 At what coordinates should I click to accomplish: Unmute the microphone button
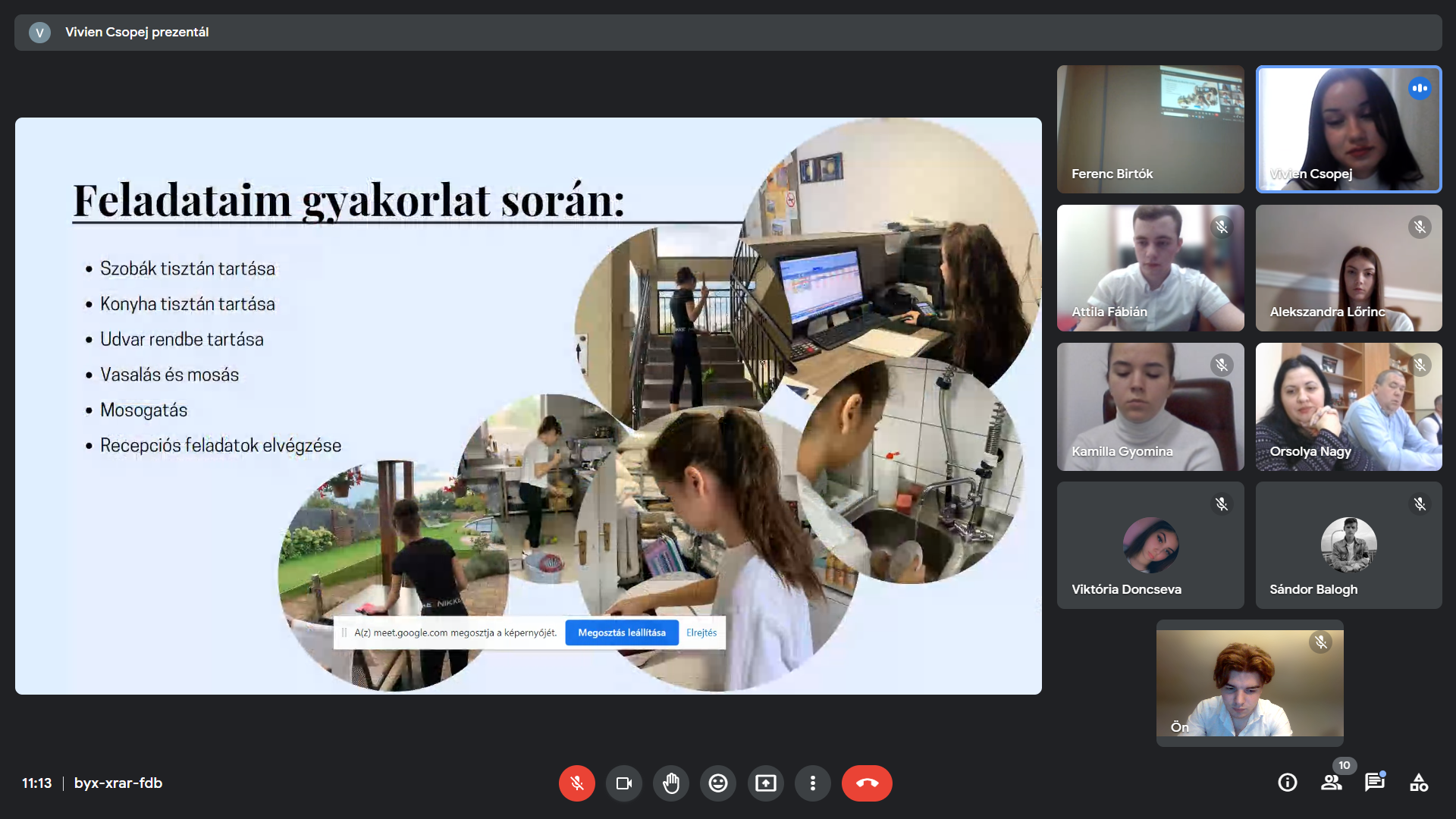coord(576,783)
